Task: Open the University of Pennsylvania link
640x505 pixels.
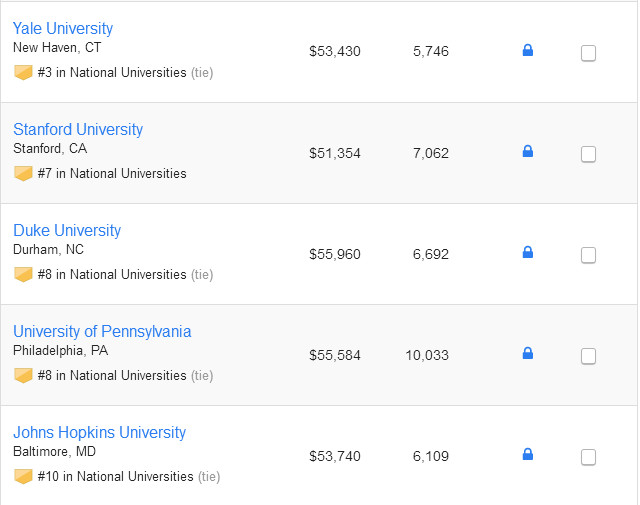Action: [102, 331]
